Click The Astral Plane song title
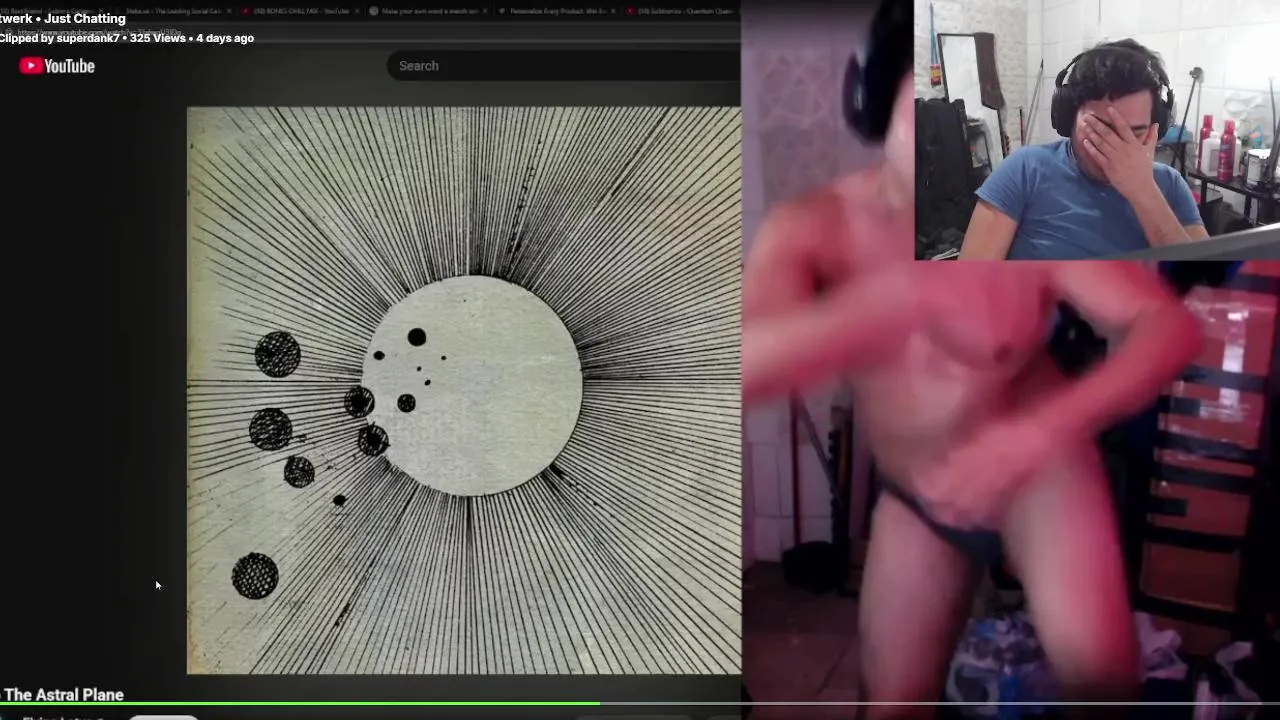The height and width of the screenshot is (720, 1280). coord(63,695)
